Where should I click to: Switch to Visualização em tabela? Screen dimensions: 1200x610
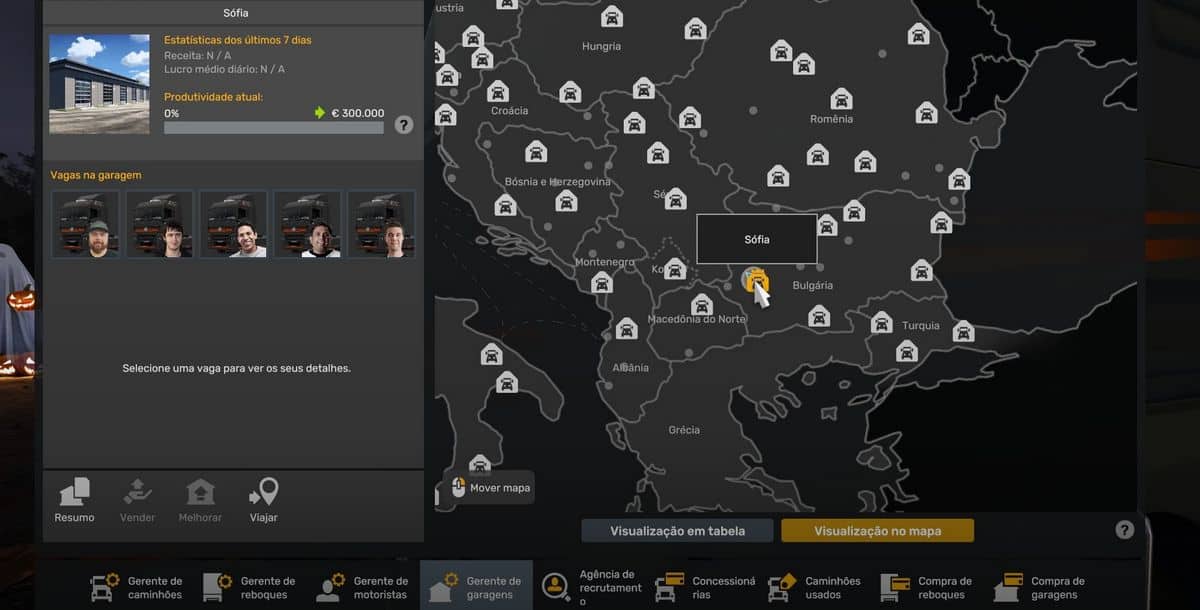click(x=677, y=531)
